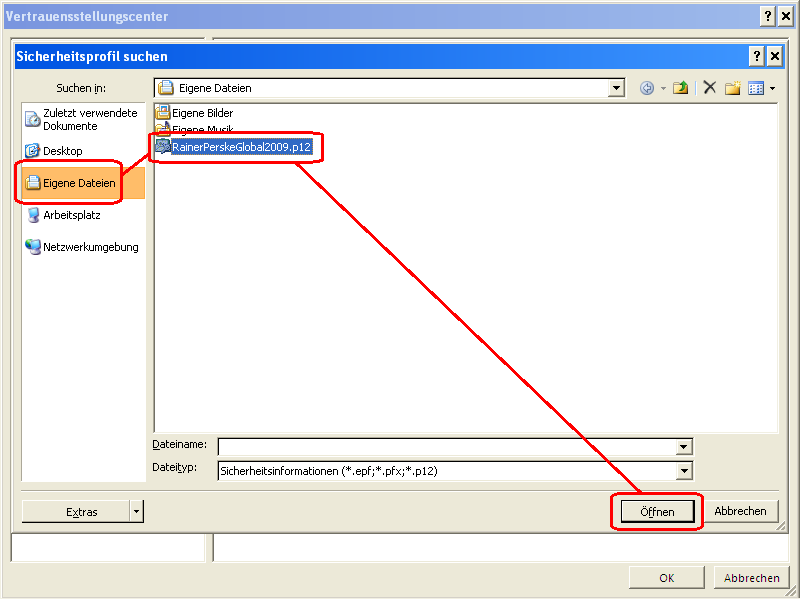Image resolution: width=800 pixels, height=600 pixels.
Task: Open the Extras dropdown arrow
Action: point(134,511)
